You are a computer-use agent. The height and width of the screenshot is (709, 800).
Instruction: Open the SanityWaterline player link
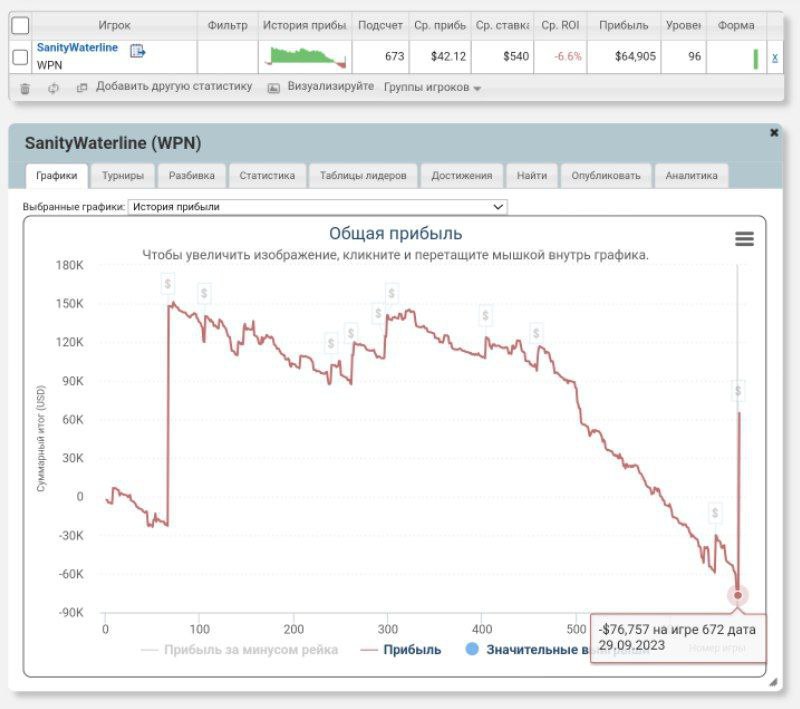click(x=77, y=47)
